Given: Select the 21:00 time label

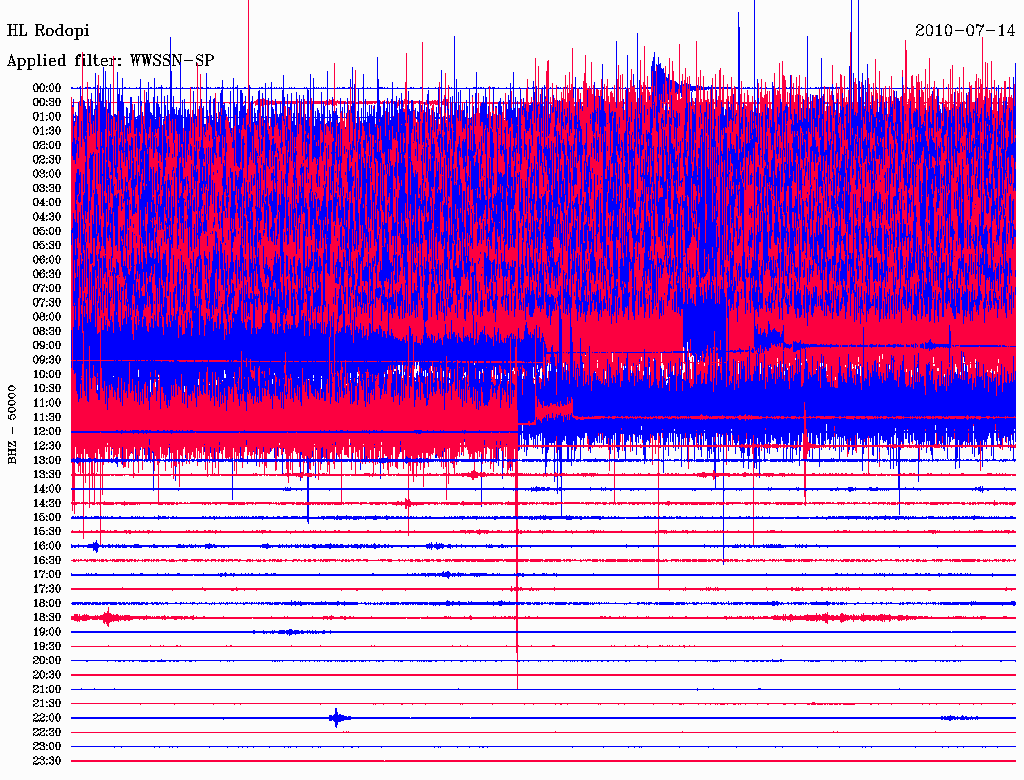Looking at the screenshot, I should [47, 690].
